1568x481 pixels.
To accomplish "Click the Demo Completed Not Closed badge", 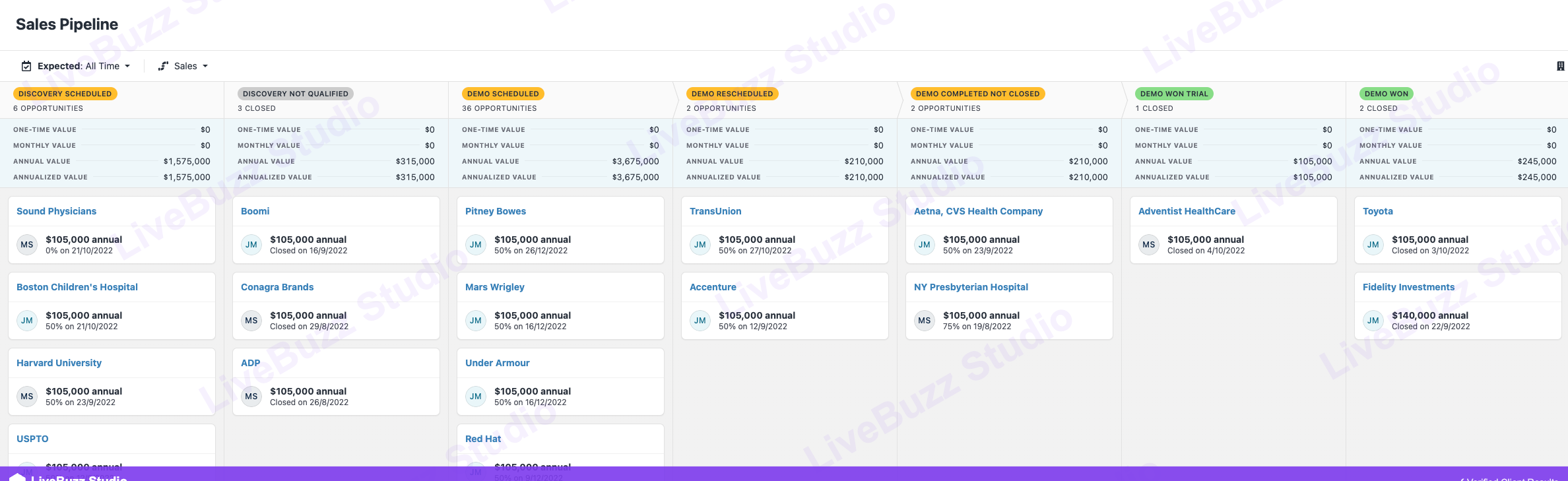I will pyautogui.click(x=977, y=94).
